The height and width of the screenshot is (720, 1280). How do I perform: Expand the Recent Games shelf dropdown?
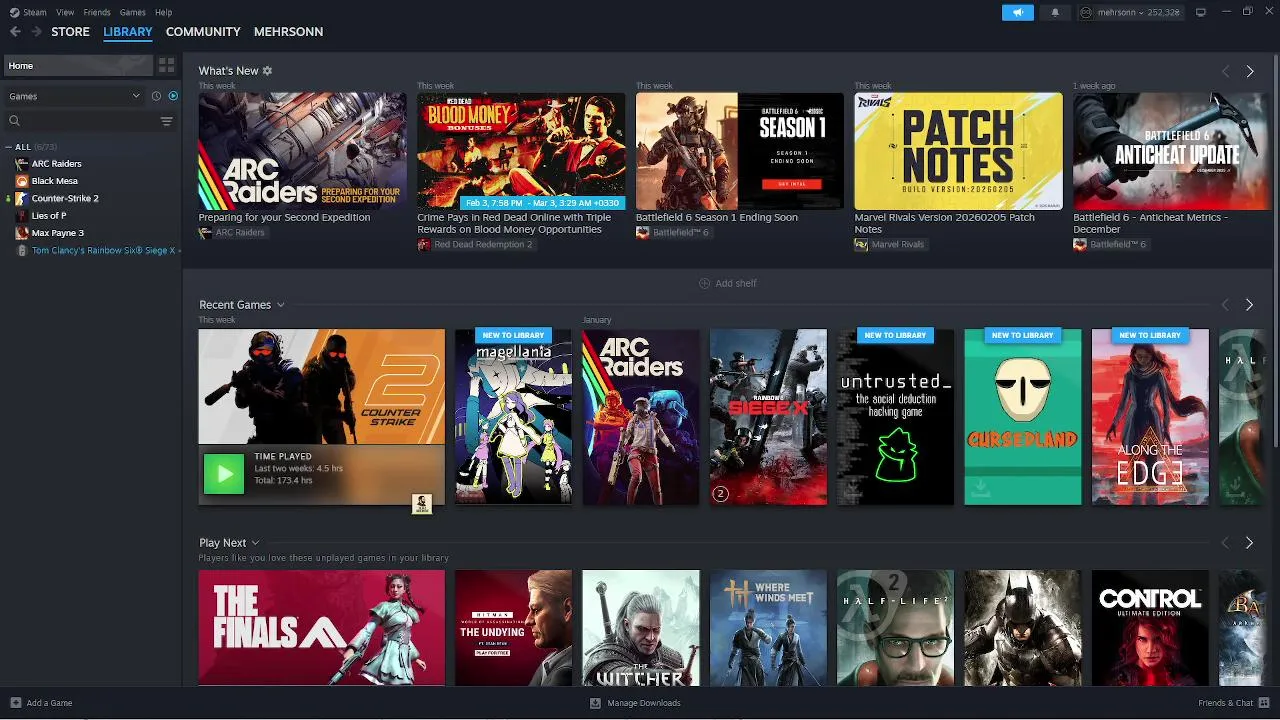(x=281, y=305)
